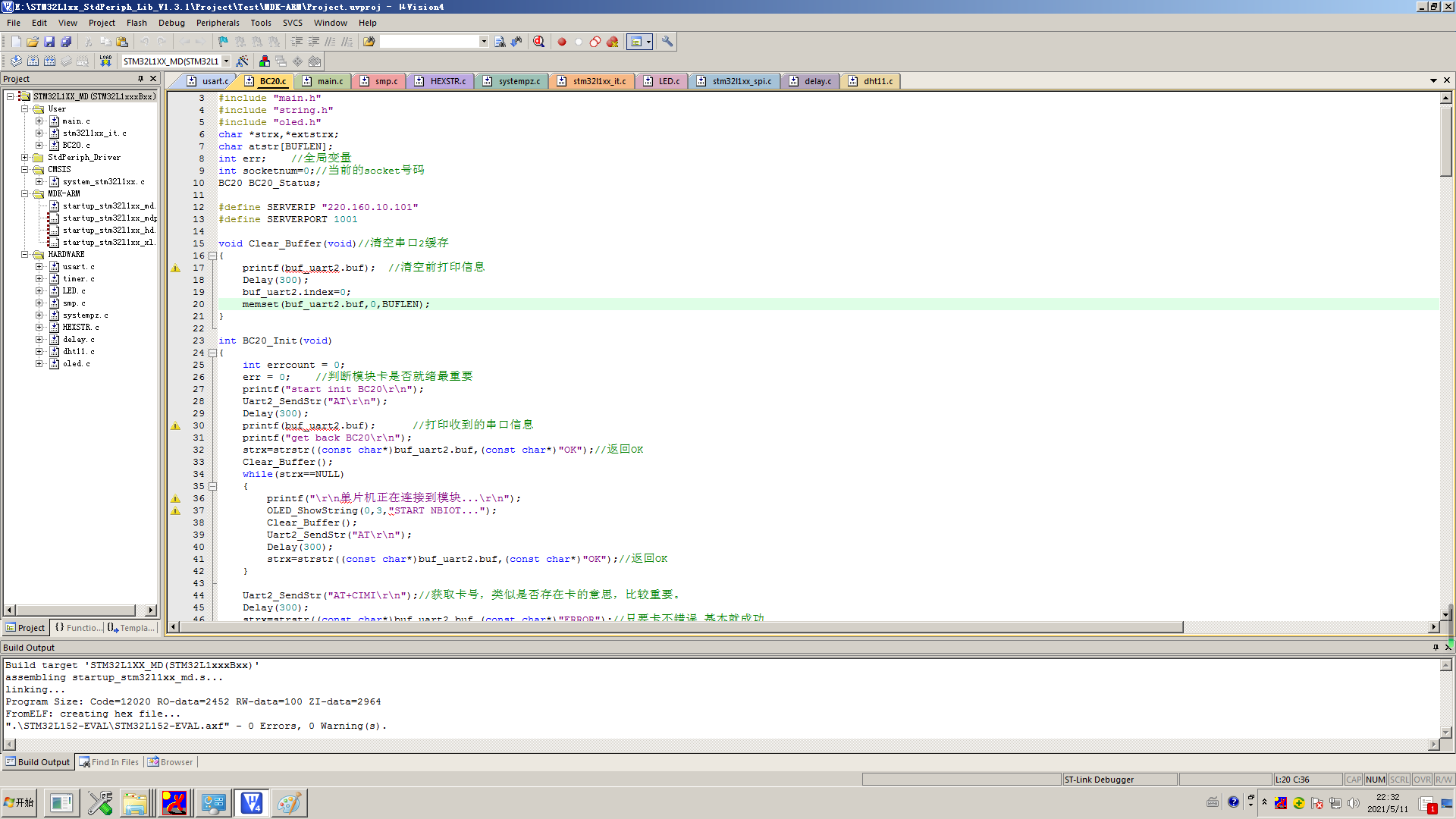Click warning marker on line 37
The width and height of the screenshot is (1456, 819).
click(x=175, y=510)
